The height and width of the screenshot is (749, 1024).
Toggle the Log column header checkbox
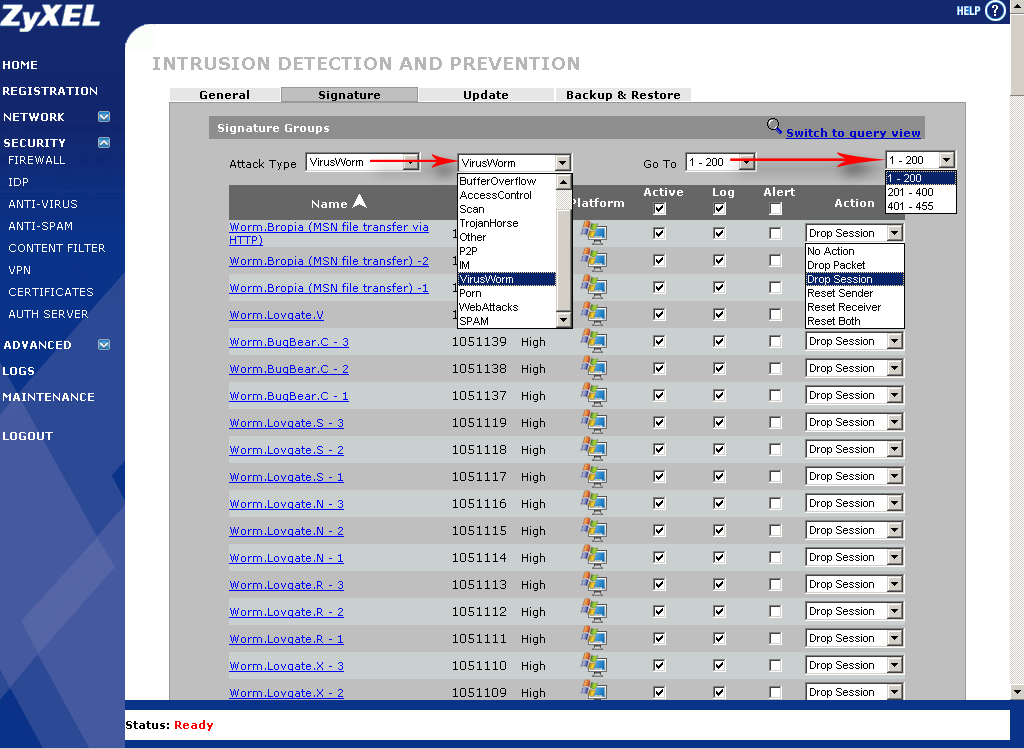click(x=720, y=209)
